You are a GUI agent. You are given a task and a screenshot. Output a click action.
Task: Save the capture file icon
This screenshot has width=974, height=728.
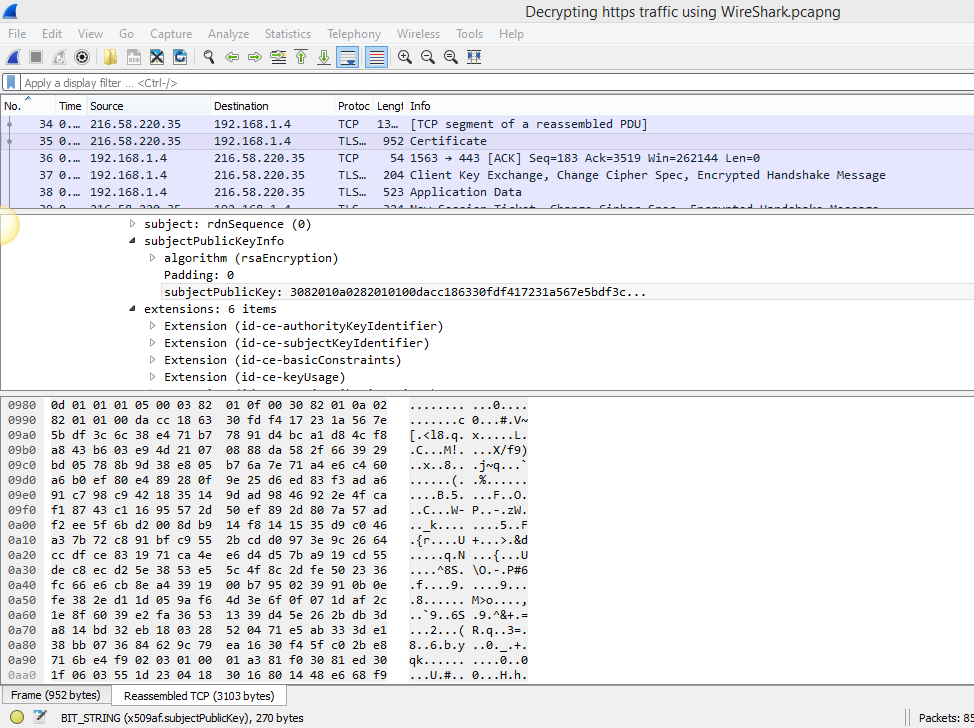[134, 57]
